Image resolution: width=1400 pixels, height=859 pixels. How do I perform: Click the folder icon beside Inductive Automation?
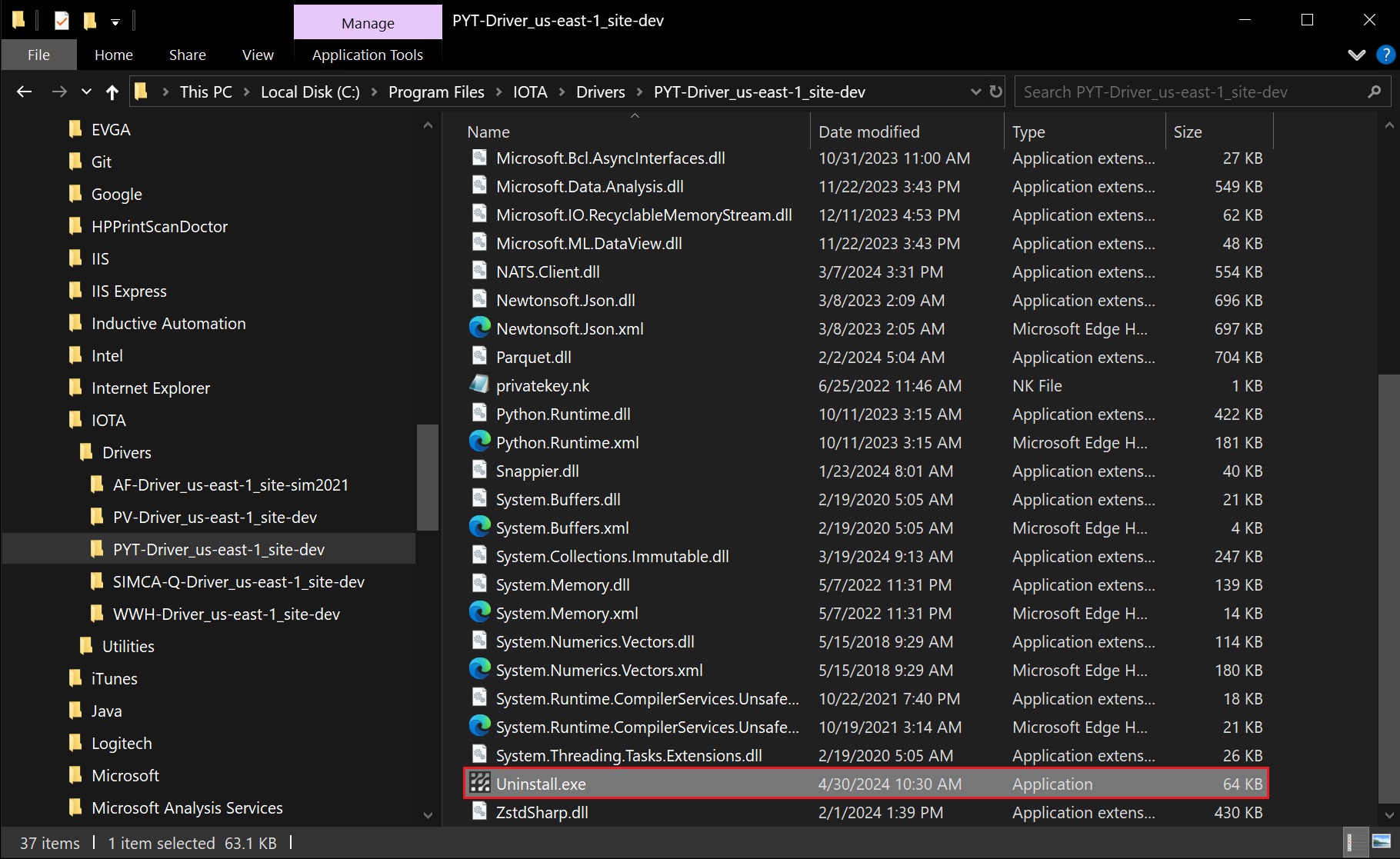(75, 323)
